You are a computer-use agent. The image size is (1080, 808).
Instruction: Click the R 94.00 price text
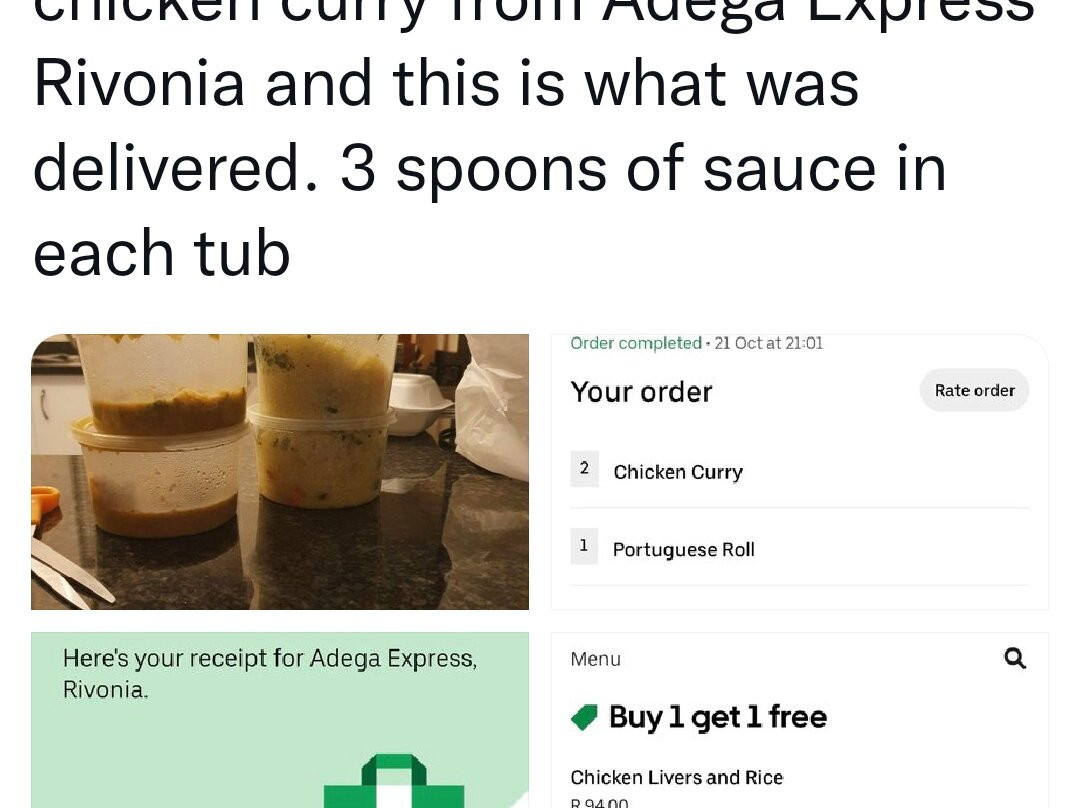599,802
